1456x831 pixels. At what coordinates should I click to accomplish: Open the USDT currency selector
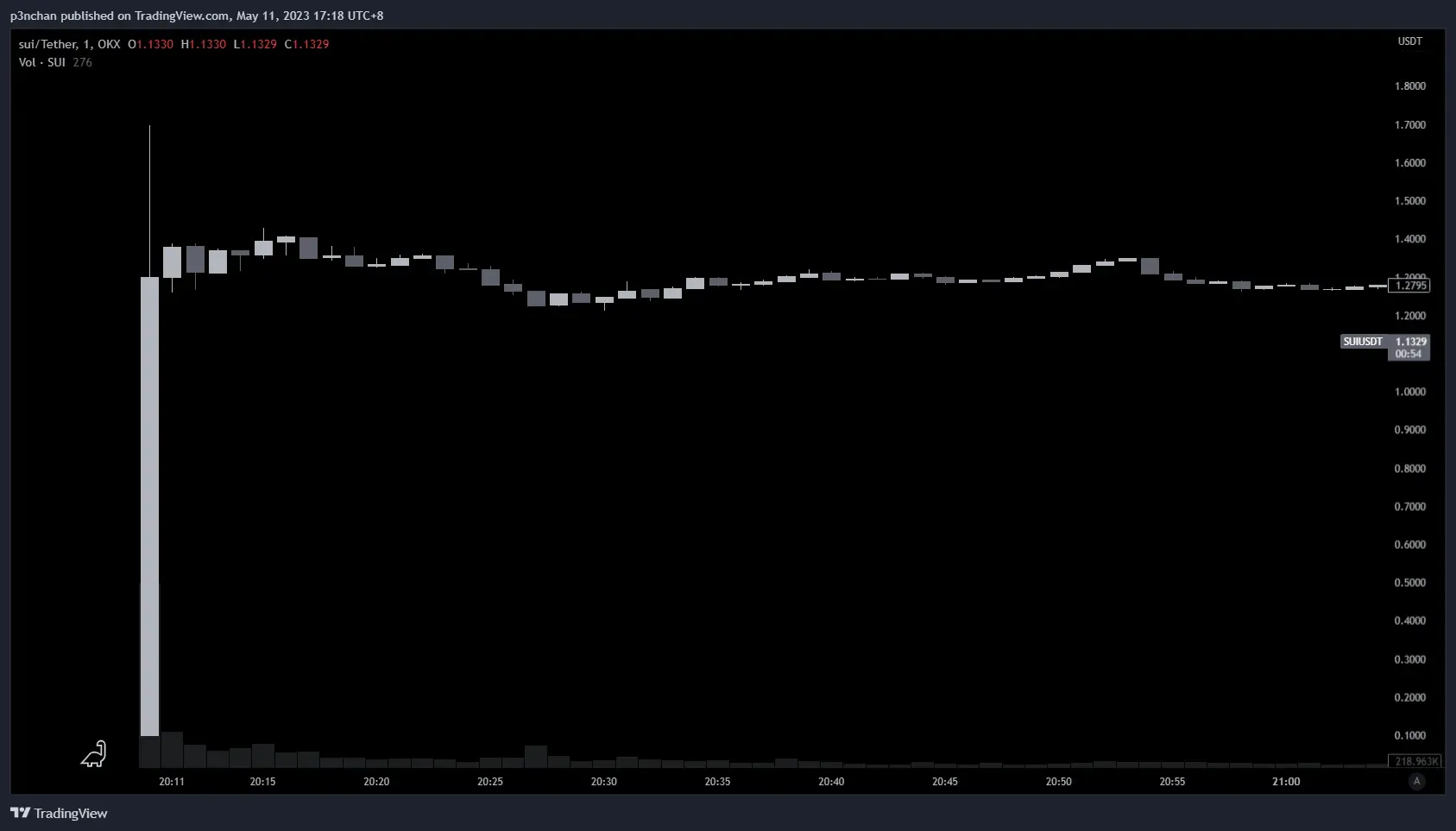[1409, 41]
